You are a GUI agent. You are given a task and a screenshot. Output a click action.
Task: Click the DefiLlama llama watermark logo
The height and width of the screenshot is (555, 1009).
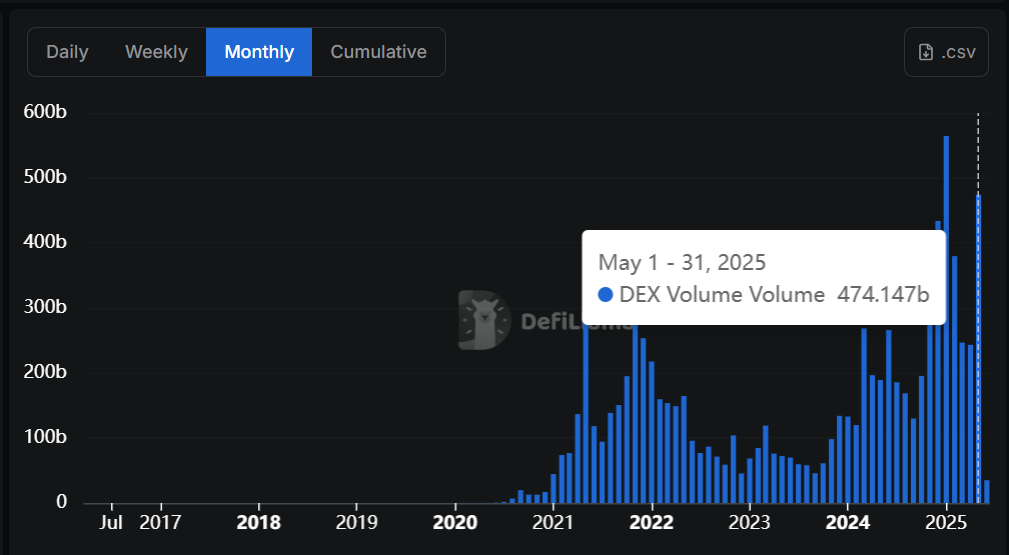click(484, 320)
